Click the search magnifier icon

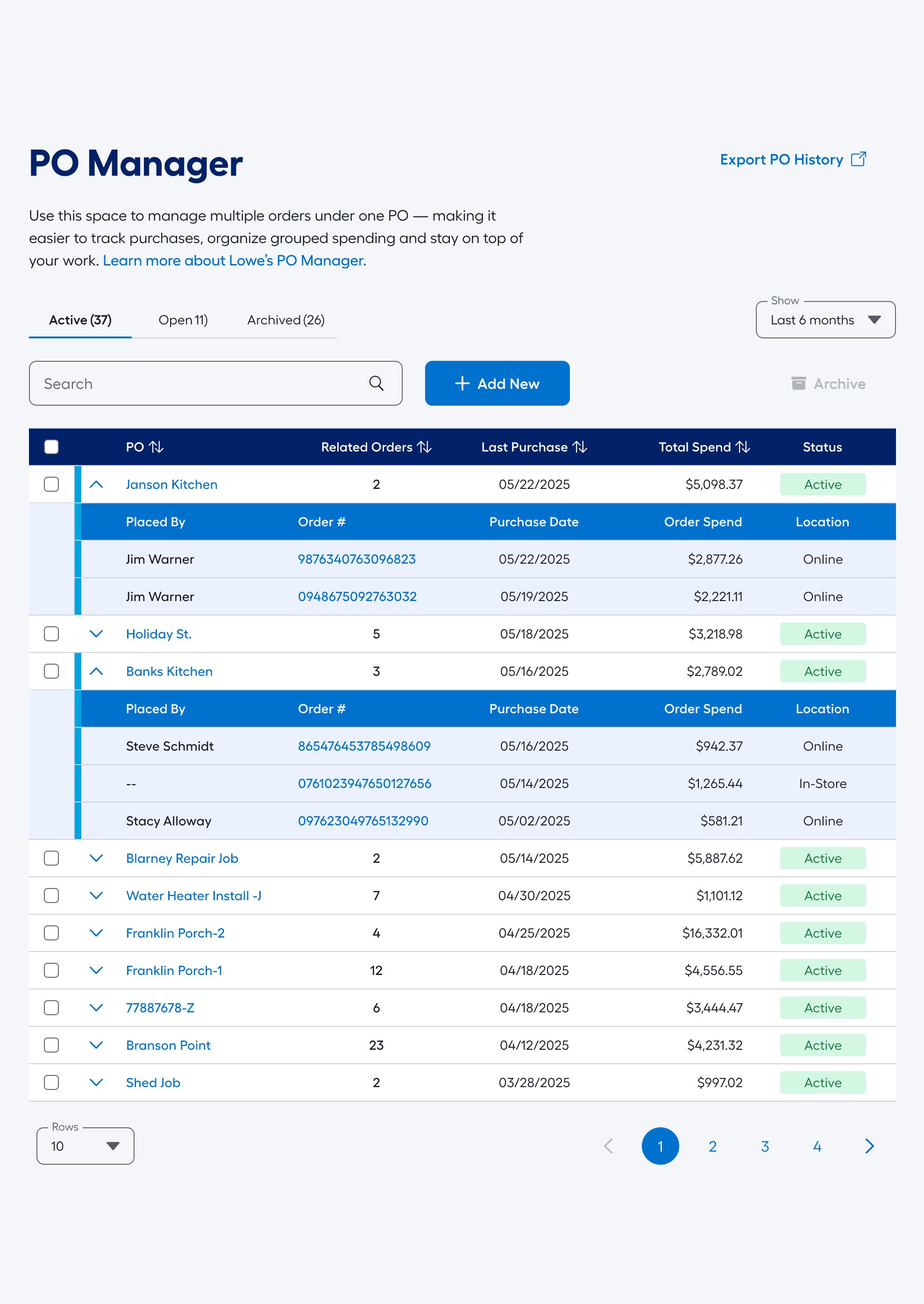(x=376, y=383)
